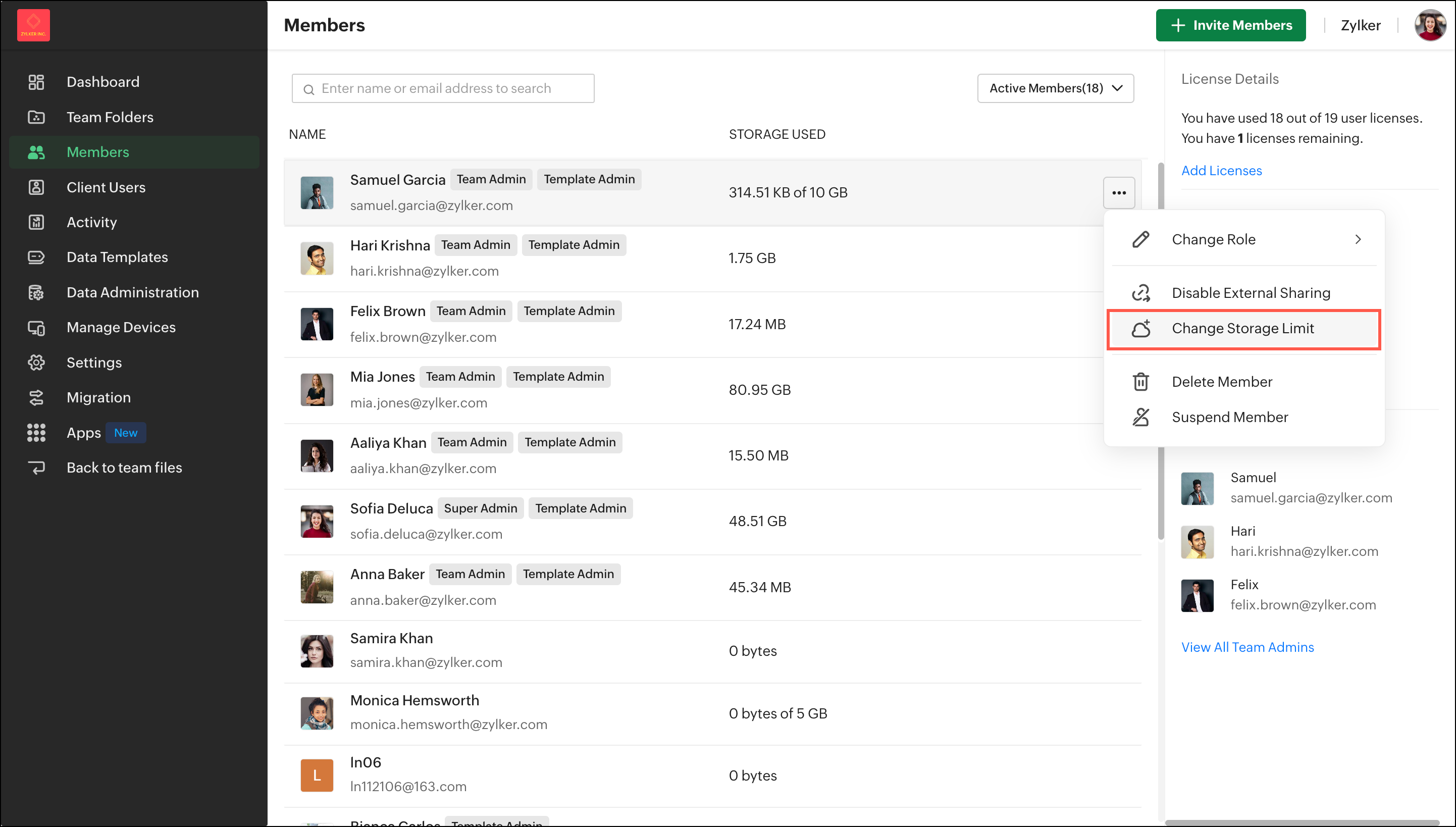Viewport: 1456px width, 827px height.
Task: Click the Settings sidebar label
Action: pyautogui.click(x=94, y=363)
